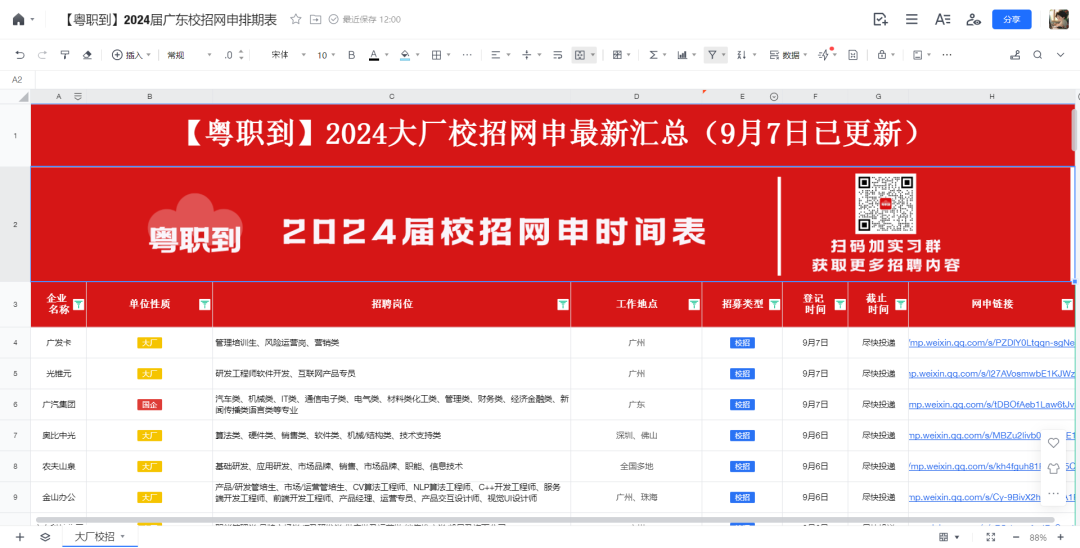Add a new sheet with plus icon
This screenshot has width=1080, height=548.
[x=19, y=537]
